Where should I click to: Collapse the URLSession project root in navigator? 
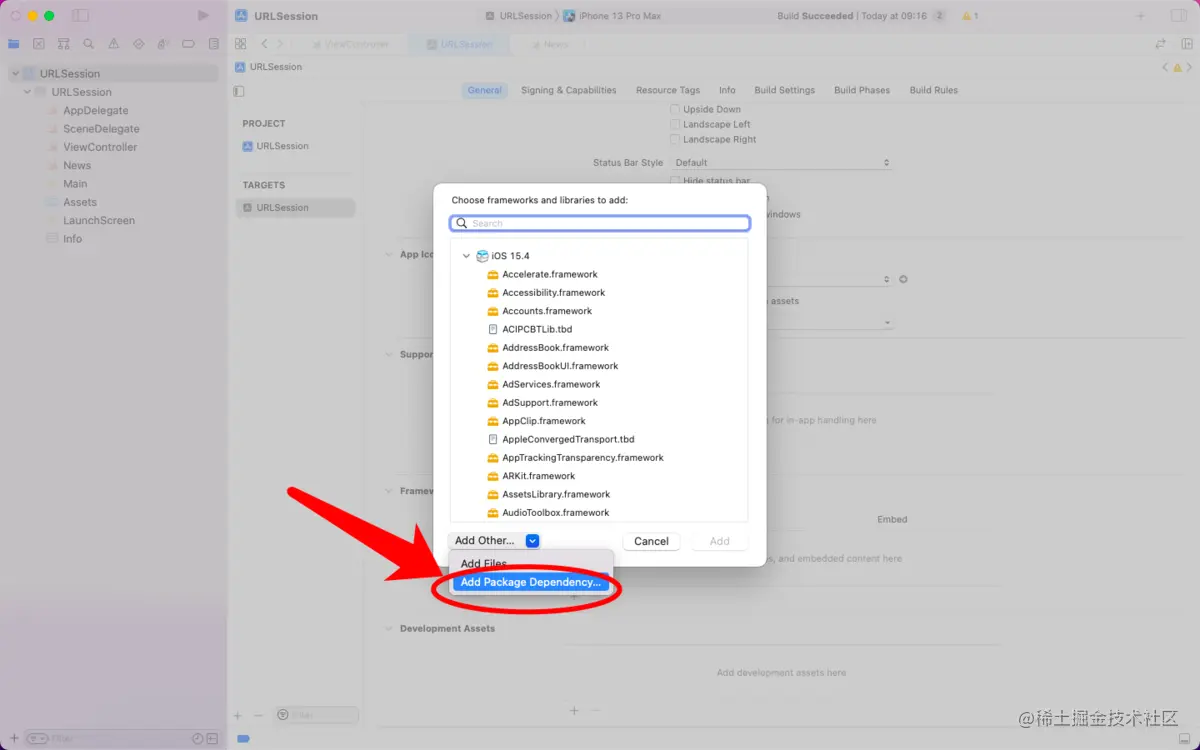pos(15,74)
